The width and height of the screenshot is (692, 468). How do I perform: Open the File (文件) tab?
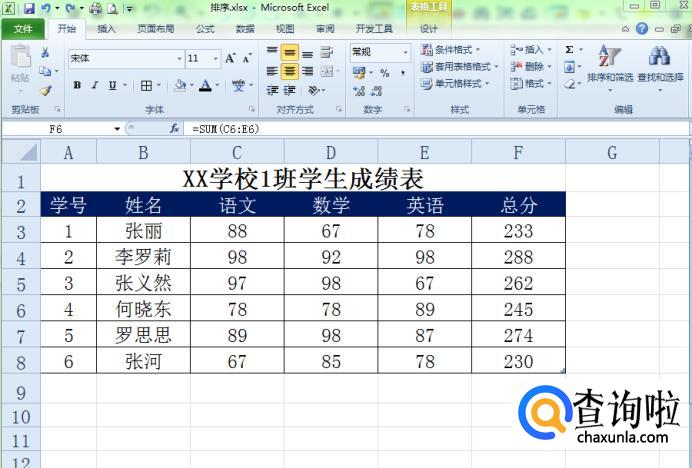pyautogui.click(x=23, y=29)
